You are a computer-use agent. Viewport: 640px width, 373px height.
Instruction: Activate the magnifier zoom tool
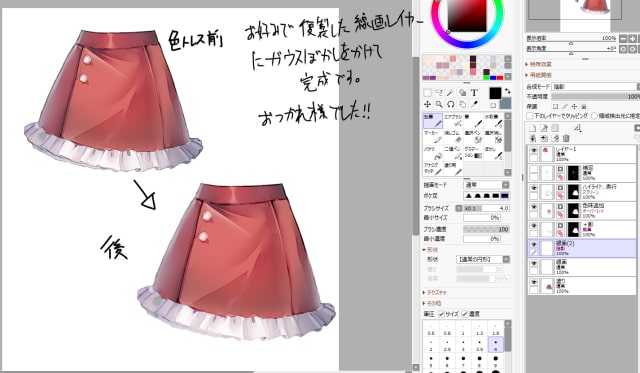coord(439,104)
